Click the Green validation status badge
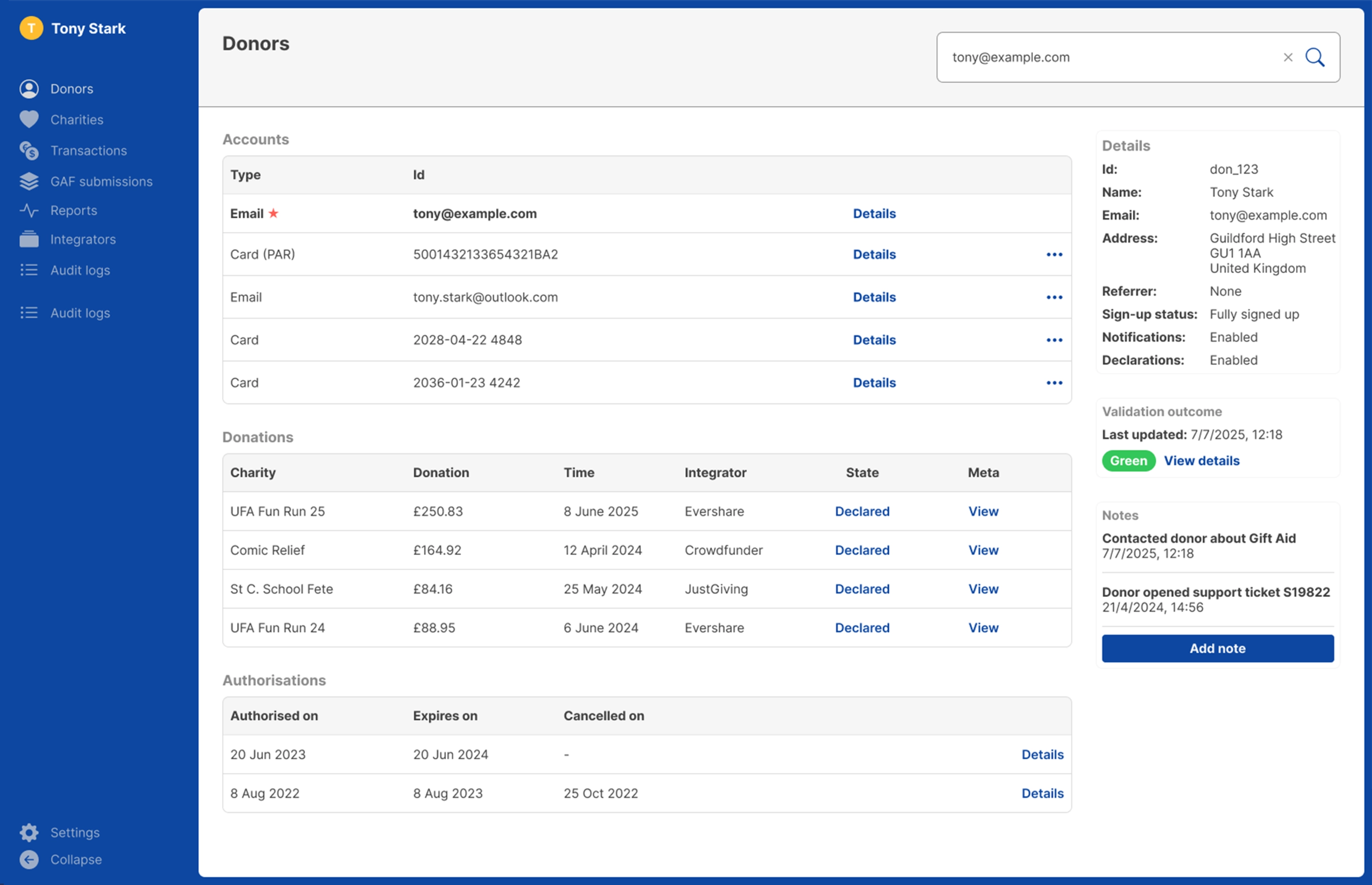Image resolution: width=1372 pixels, height=885 pixels. 1128,461
